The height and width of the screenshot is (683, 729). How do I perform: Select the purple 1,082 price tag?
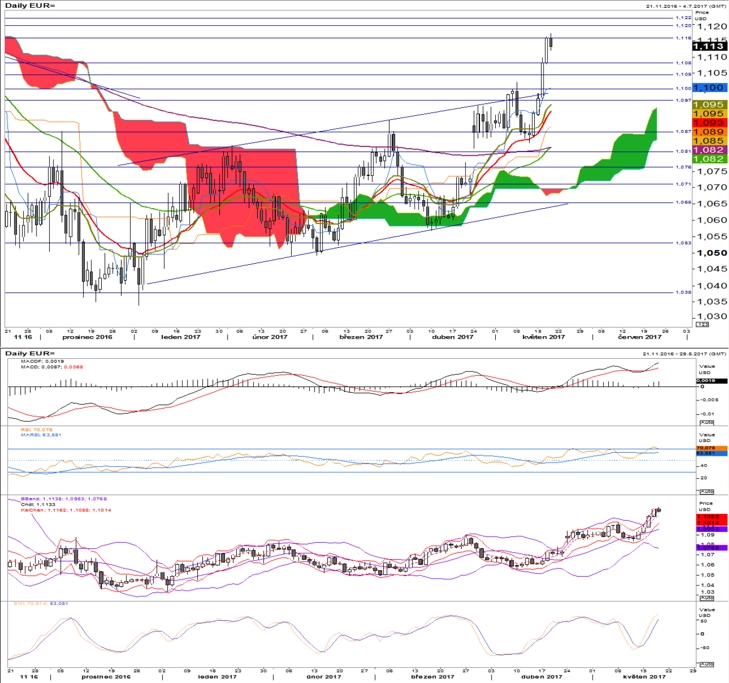709,150
